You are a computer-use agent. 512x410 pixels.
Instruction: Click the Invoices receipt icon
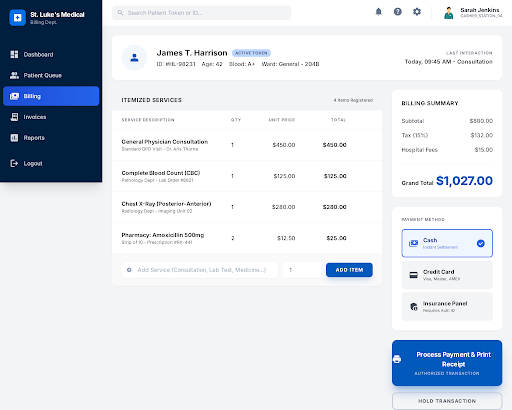click(x=14, y=117)
